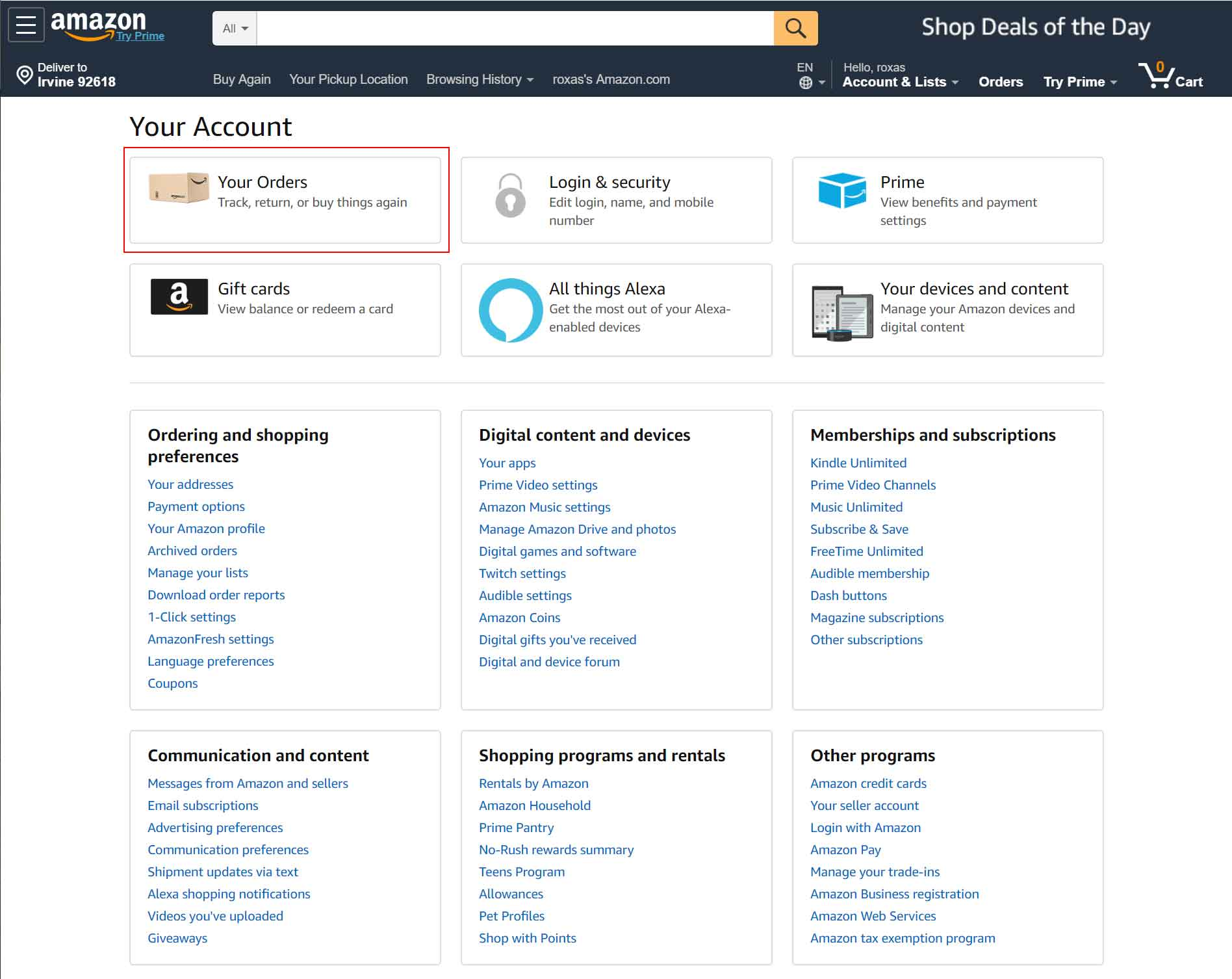This screenshot has height=979, width=1232.
Task: Open Buy Again in navigation bar
Action: 242,79
